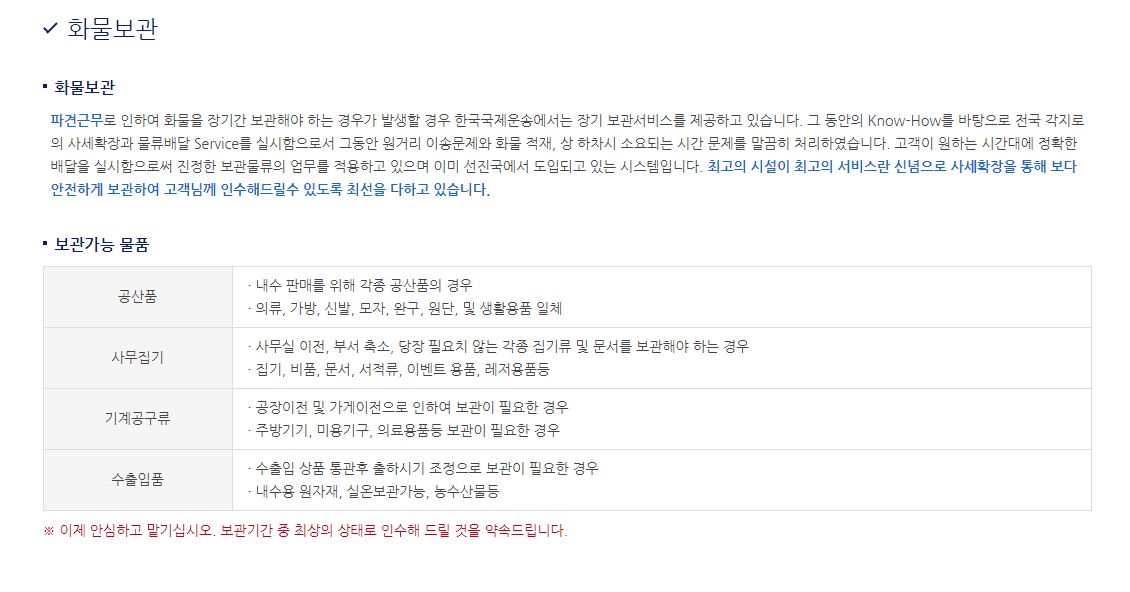Select the 공산품 table header cell
This screenshot has width=1130, height=592.
point(138,297)
